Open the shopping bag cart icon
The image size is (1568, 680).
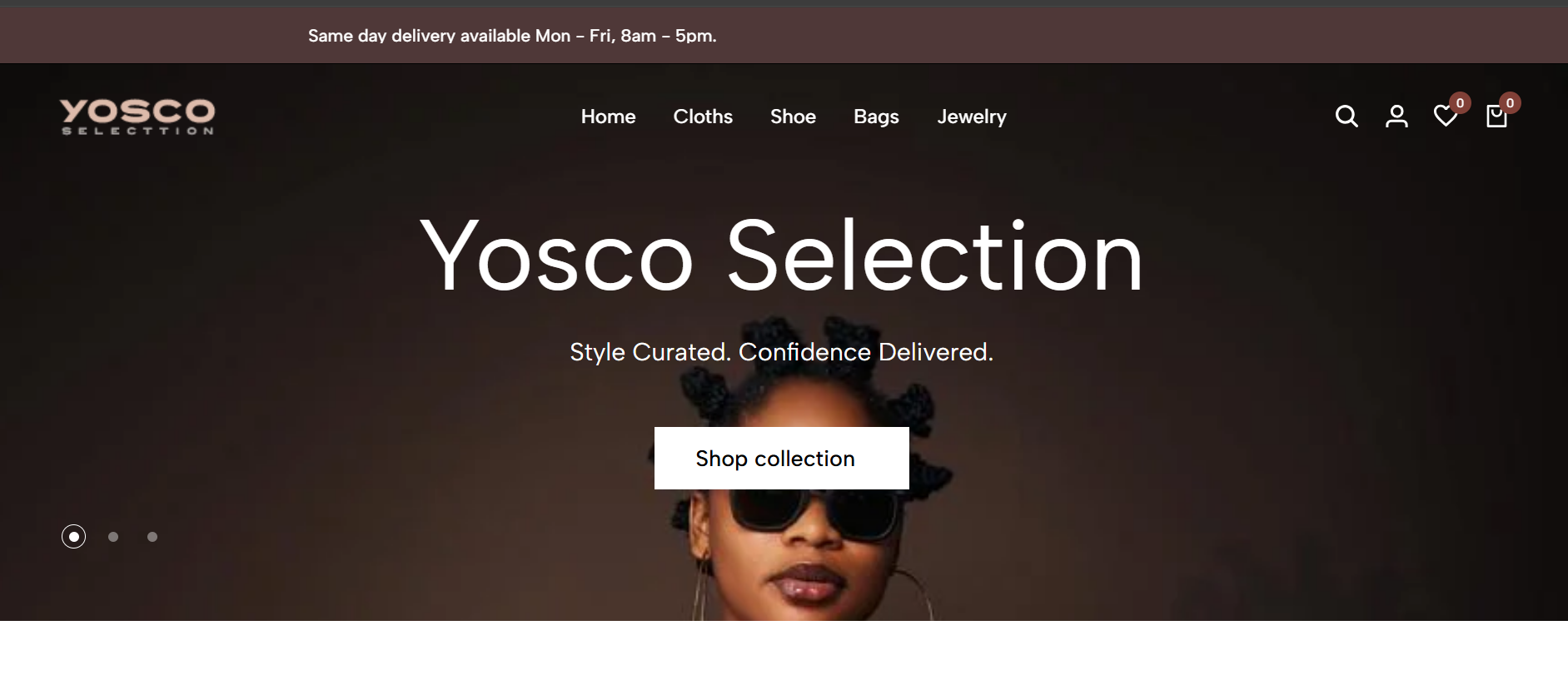(1496, 117)
